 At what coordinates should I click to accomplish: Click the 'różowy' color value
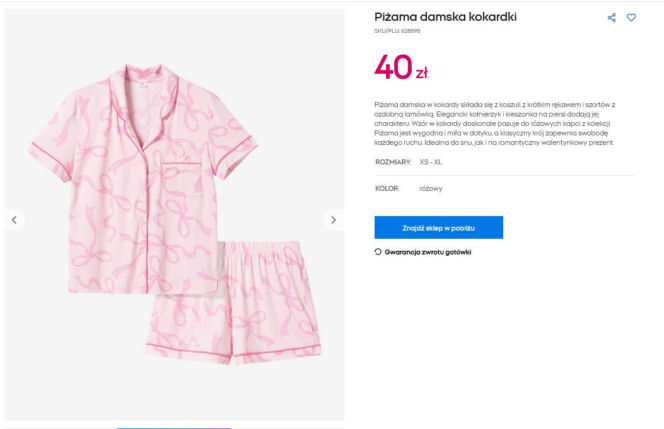pyautogui.click(x=431, y=188)
